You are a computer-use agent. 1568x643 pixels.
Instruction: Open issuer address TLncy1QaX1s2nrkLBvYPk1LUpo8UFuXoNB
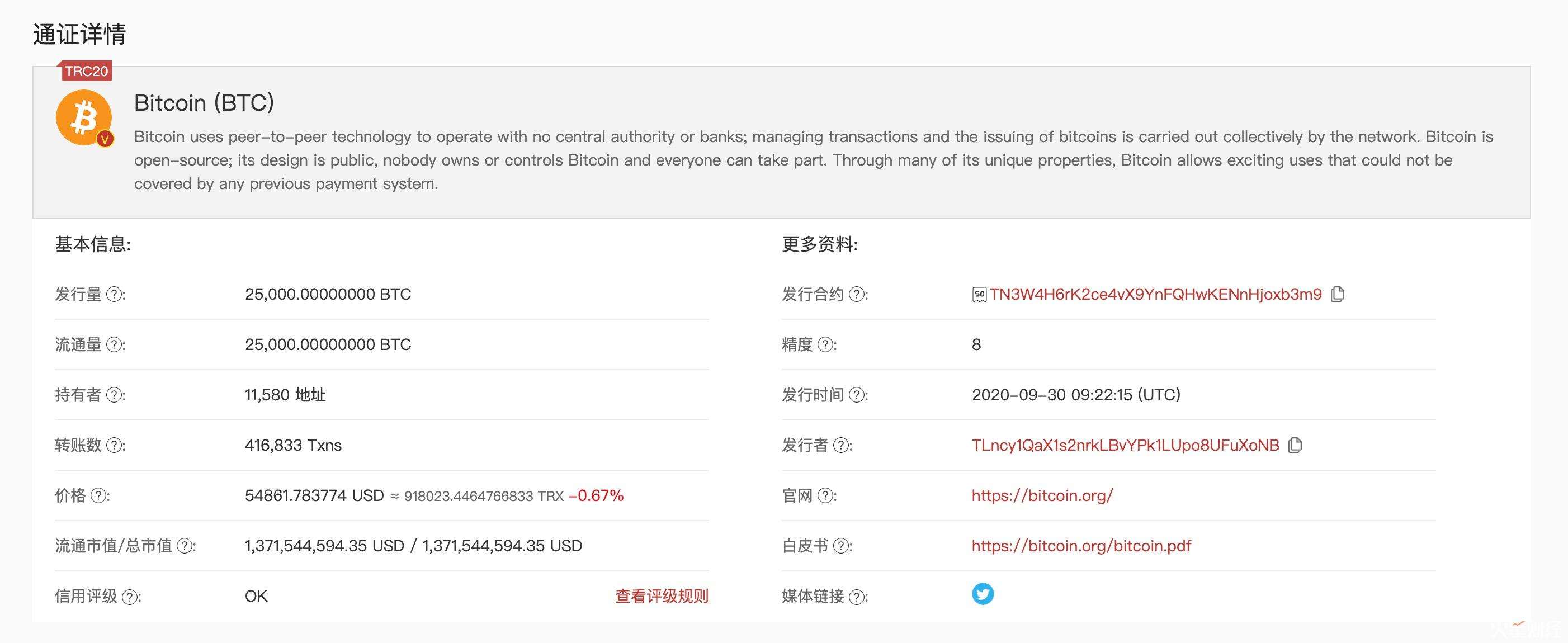(1126, 445)
